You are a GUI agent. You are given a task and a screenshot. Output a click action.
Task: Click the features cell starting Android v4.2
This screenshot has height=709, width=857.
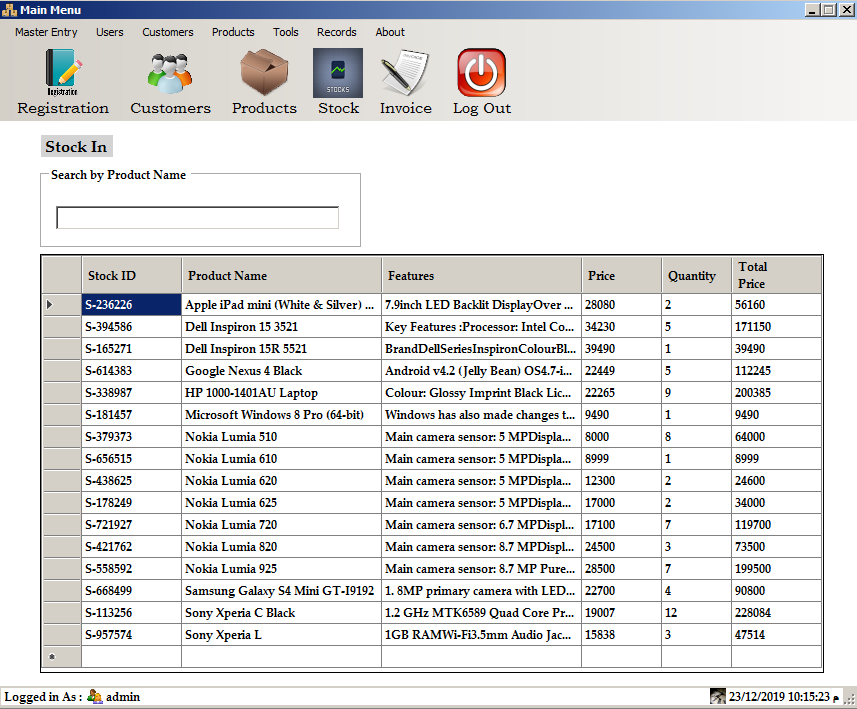482,371
